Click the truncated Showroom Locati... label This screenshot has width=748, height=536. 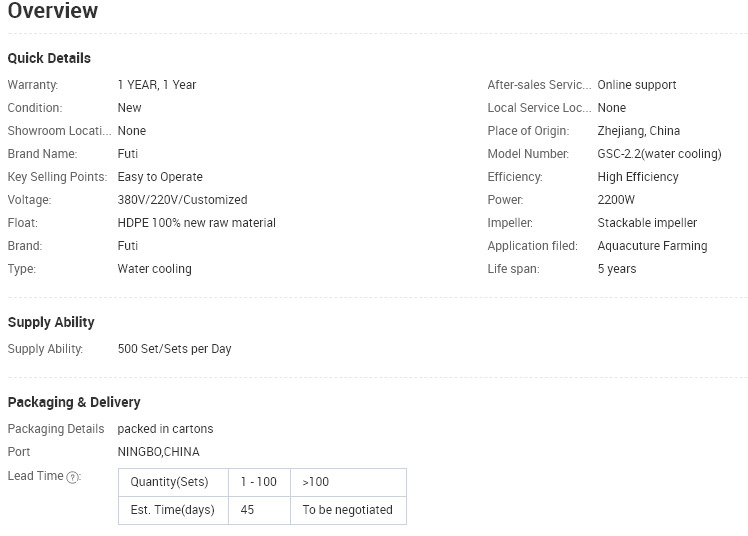tap(59, 131)
